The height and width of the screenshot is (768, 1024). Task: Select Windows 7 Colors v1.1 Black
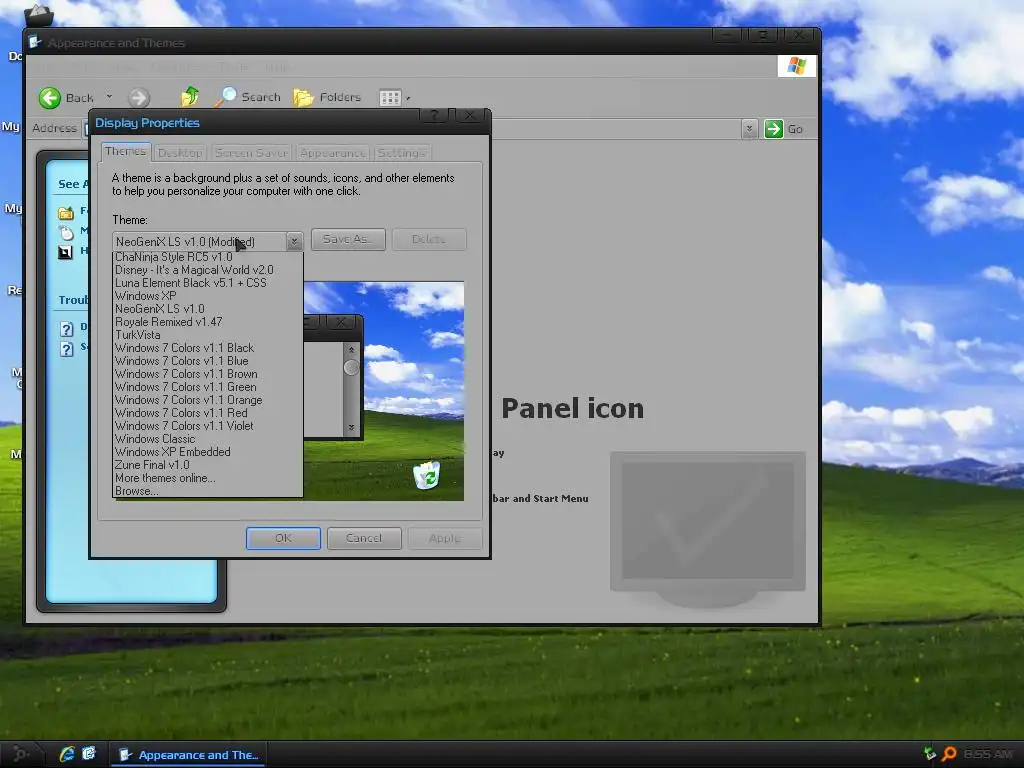[x=208, y=348]
